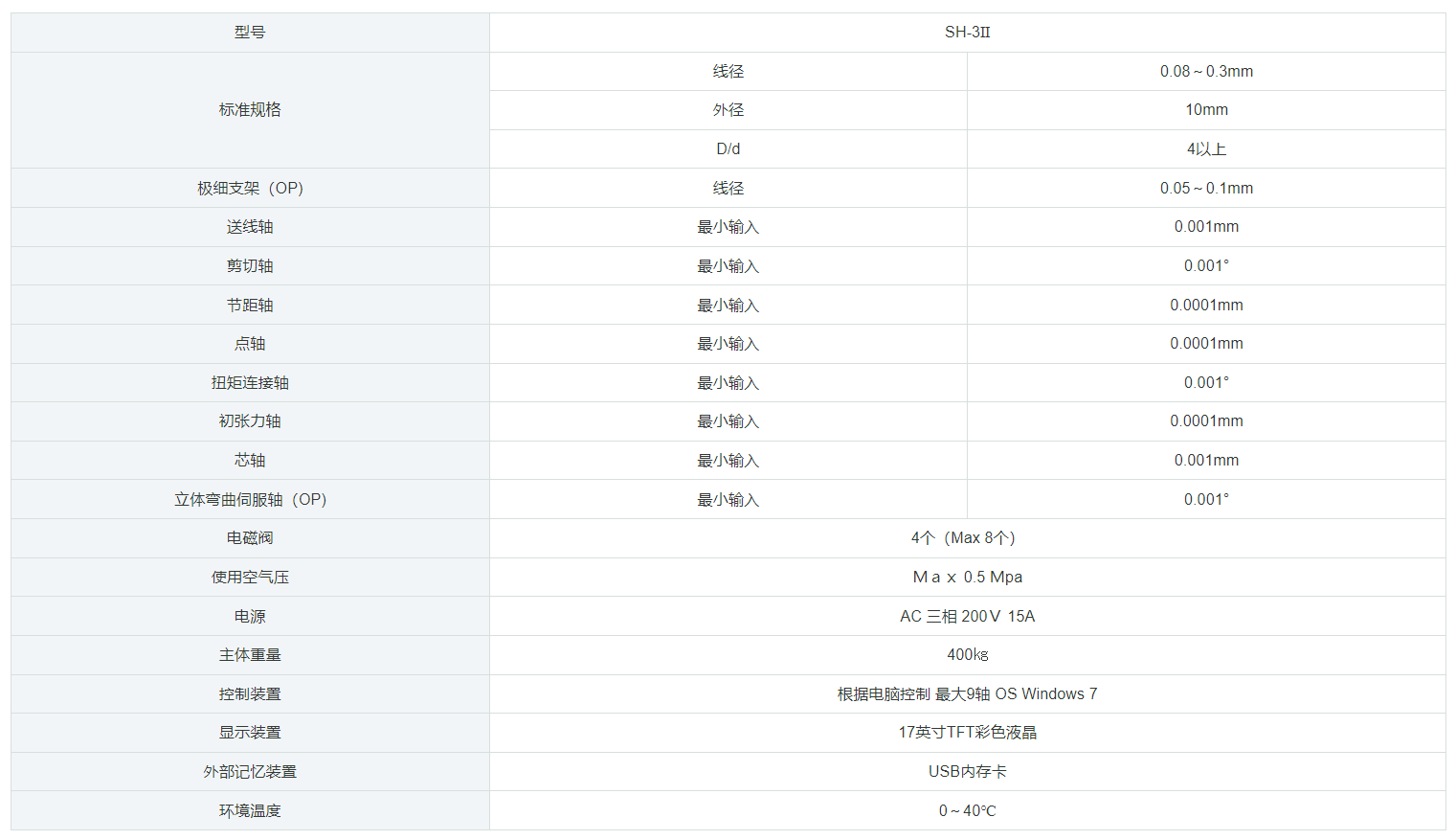The image size is (1456, 840).
Task: Click 最小输入 in the 点轴 row
Action: (x=728, y=344)
